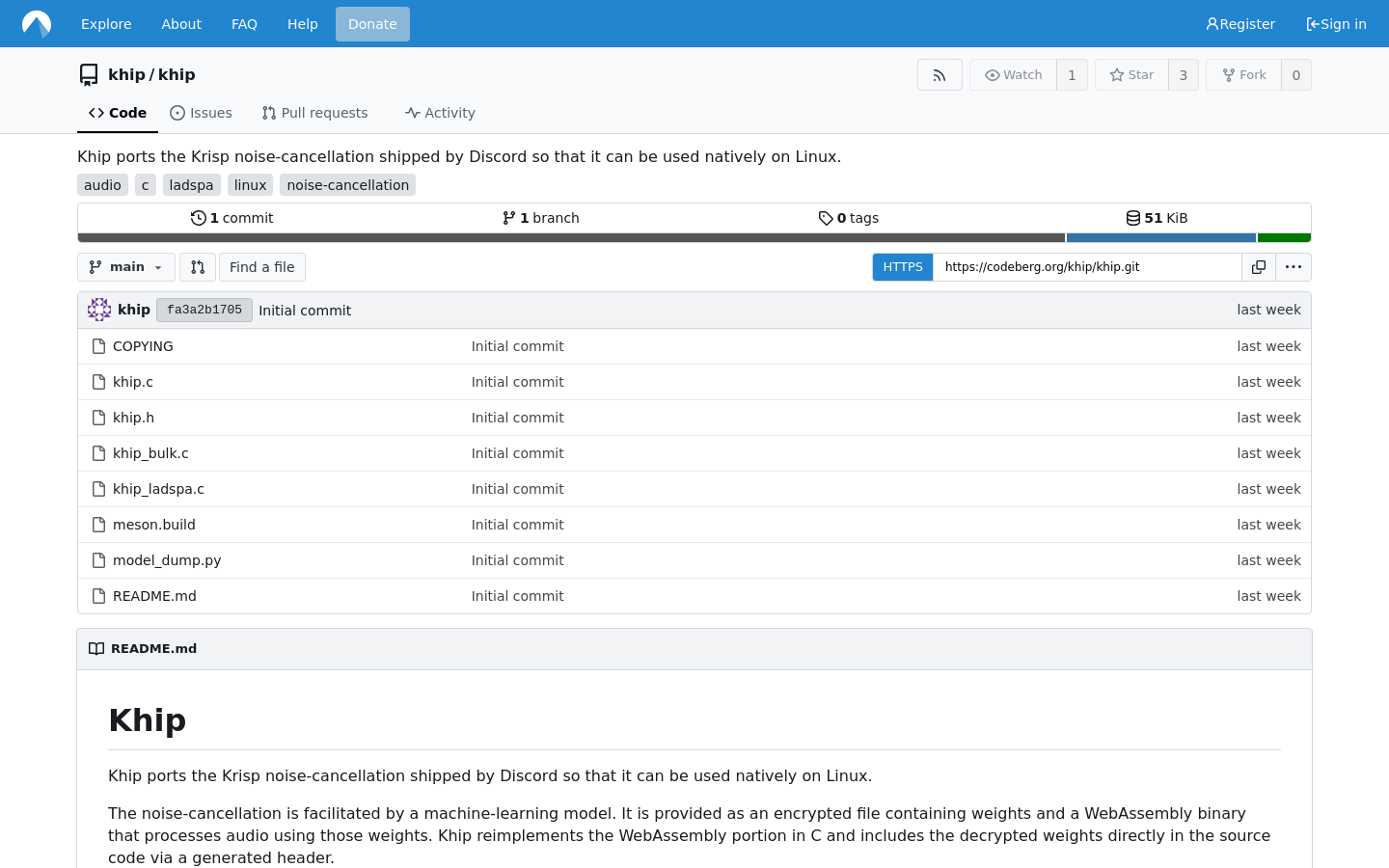
Task: Open the About page link
Action: pos(181,24)
